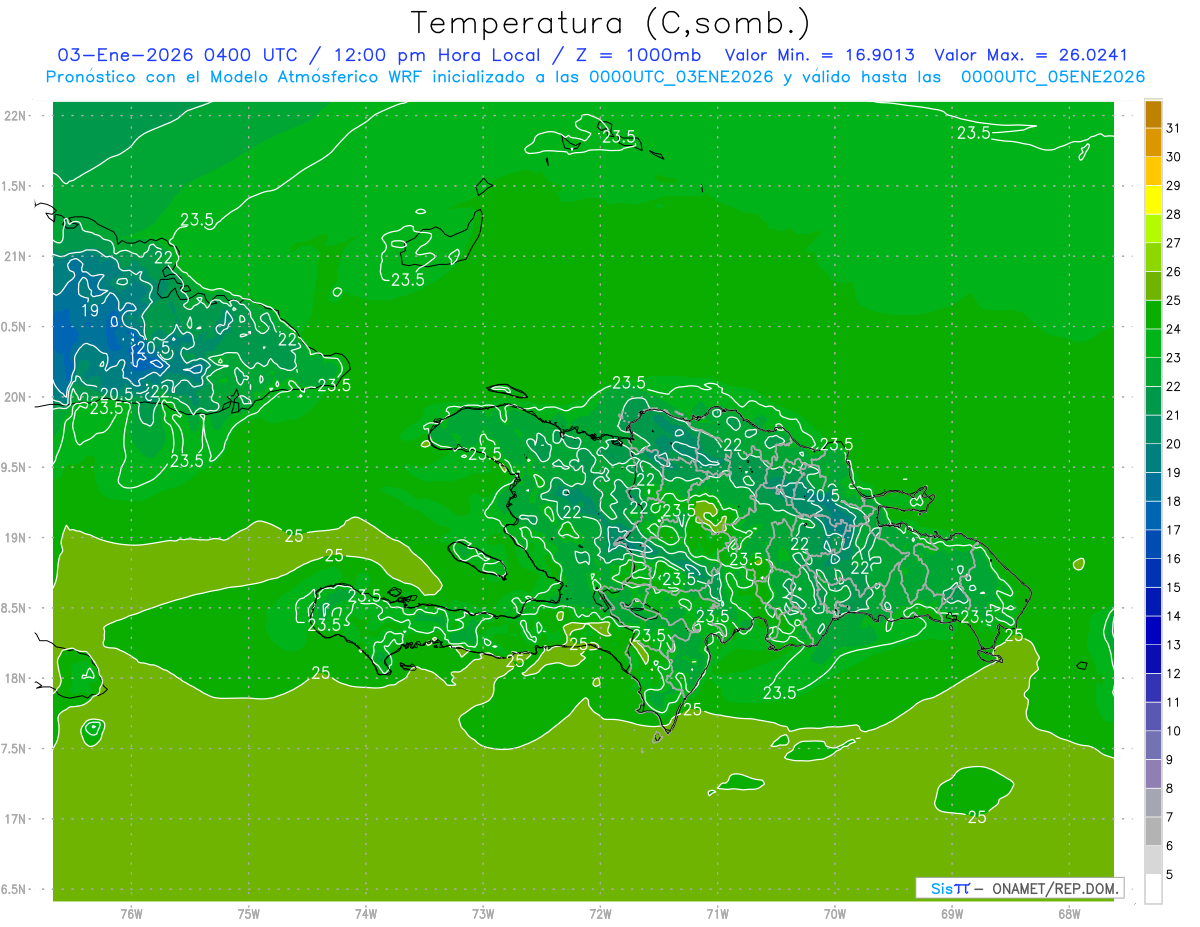Click the '22N' latitude axis label
Screen dimensions: 1200x927
tap(16, 116)
